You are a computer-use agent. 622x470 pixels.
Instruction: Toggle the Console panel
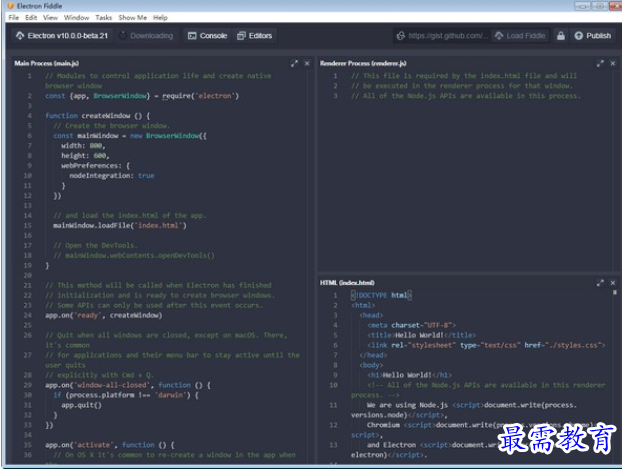[207, 36]
